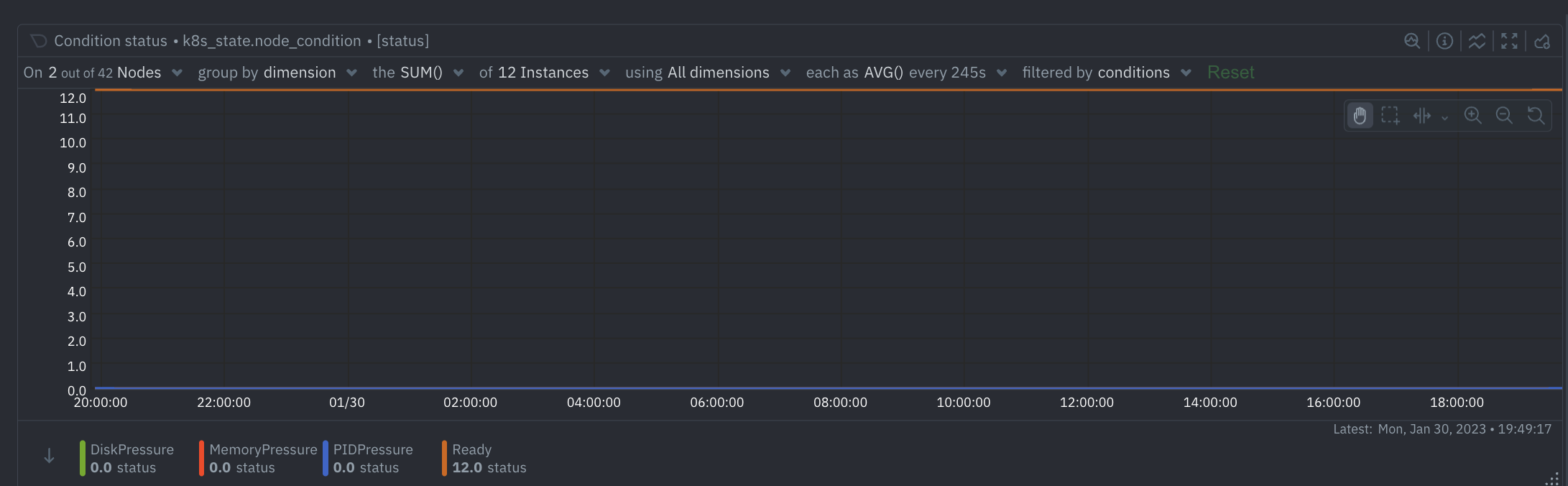Open the group by dimension dropdown
The width and height of the screenshot is (1568, 486).
tap(277, 73)
